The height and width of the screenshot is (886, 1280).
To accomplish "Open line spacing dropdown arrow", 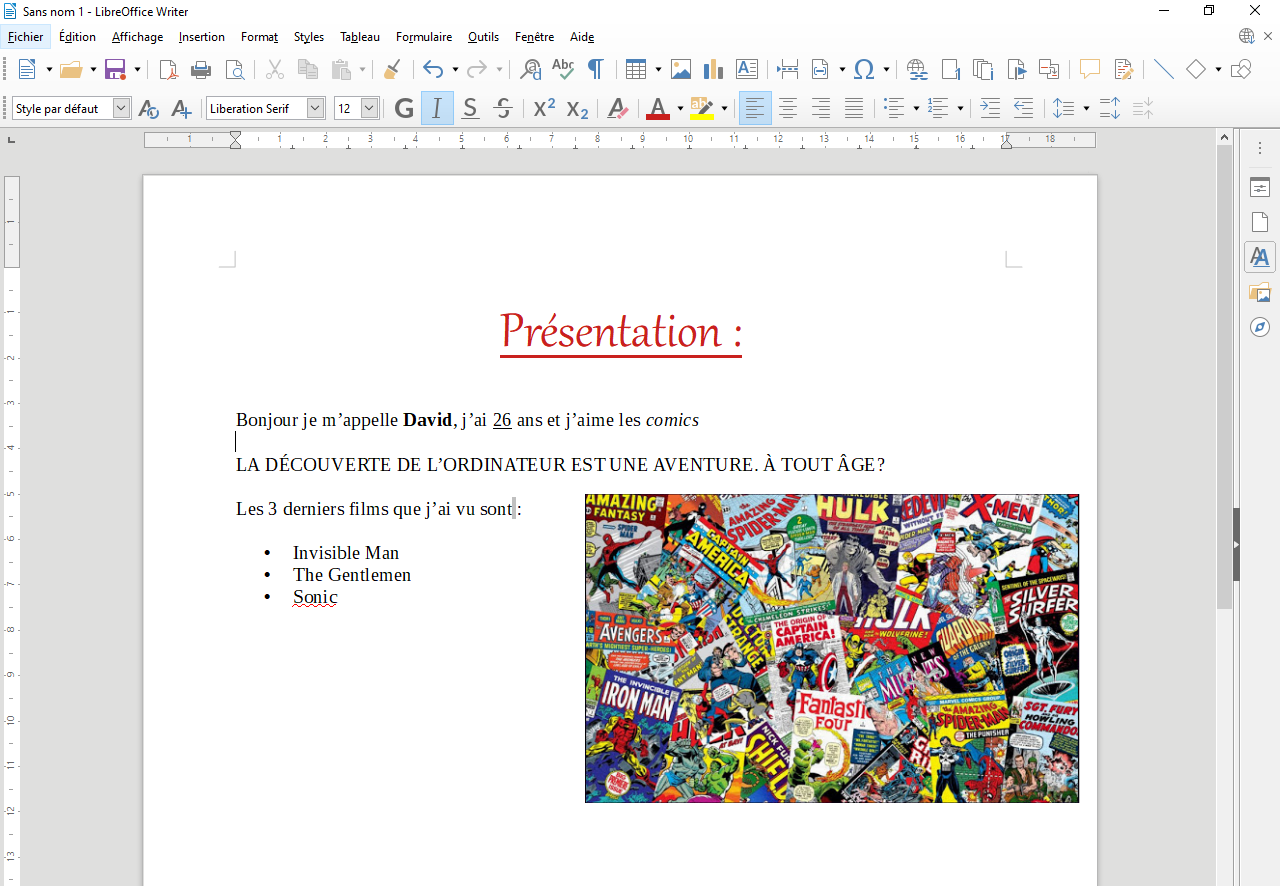I will [1086, 108].
